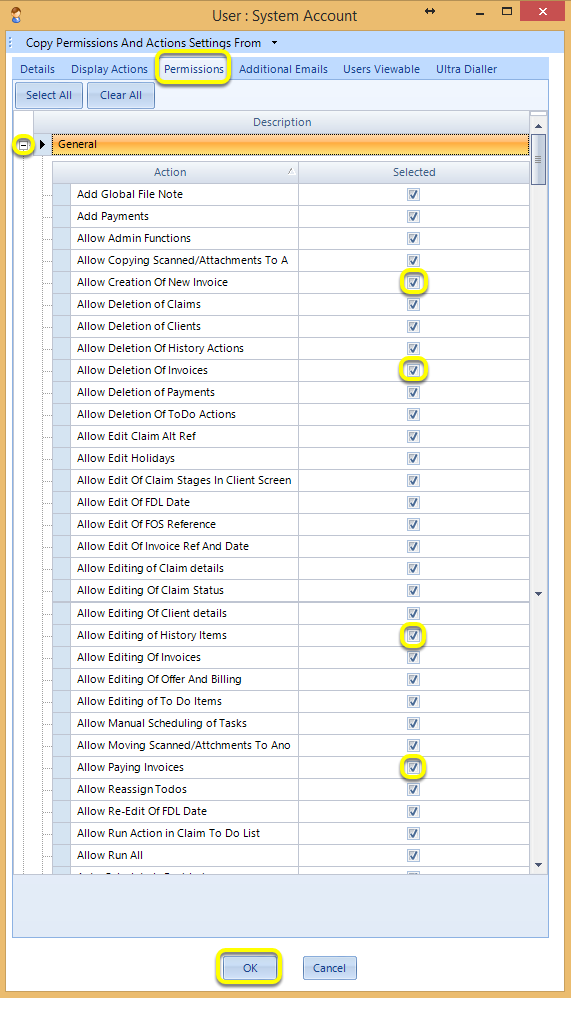Select the Allow Re-Edit Of FDL Date row
The image size is (571, 1010).
[291, 812]
